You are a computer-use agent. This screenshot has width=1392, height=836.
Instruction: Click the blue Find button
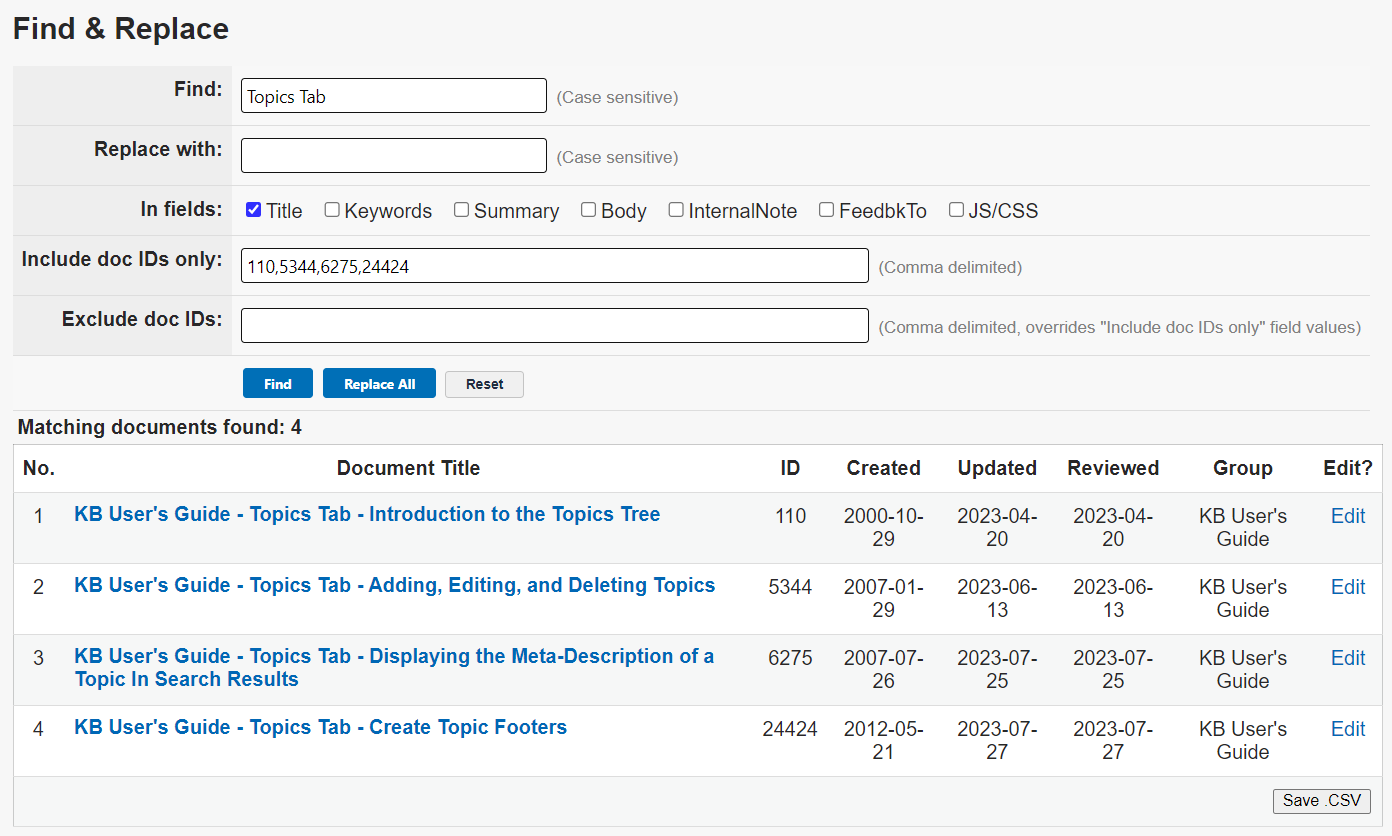click(x=278, y=384)
